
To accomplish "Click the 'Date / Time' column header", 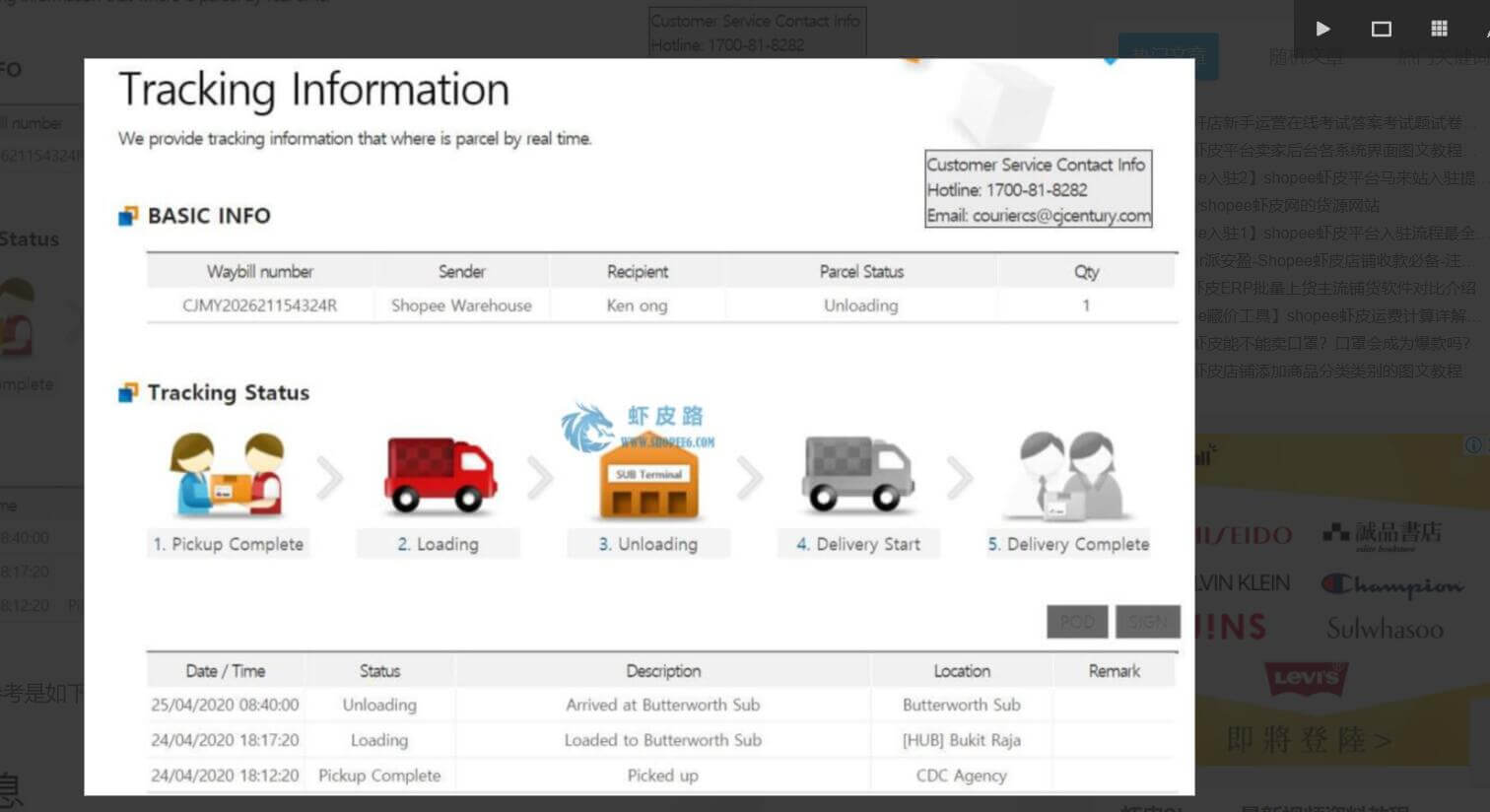I will 226,671.
